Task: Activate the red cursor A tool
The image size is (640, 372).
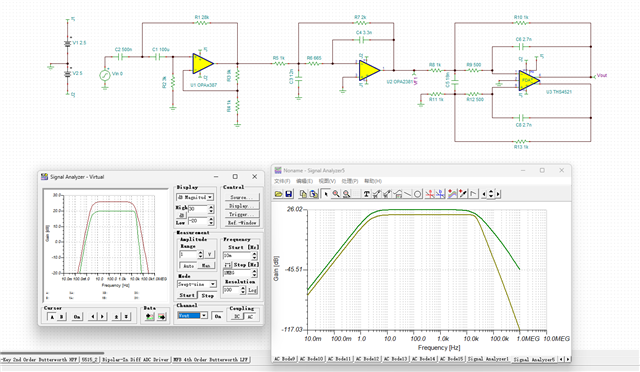Action: point(429,194)
